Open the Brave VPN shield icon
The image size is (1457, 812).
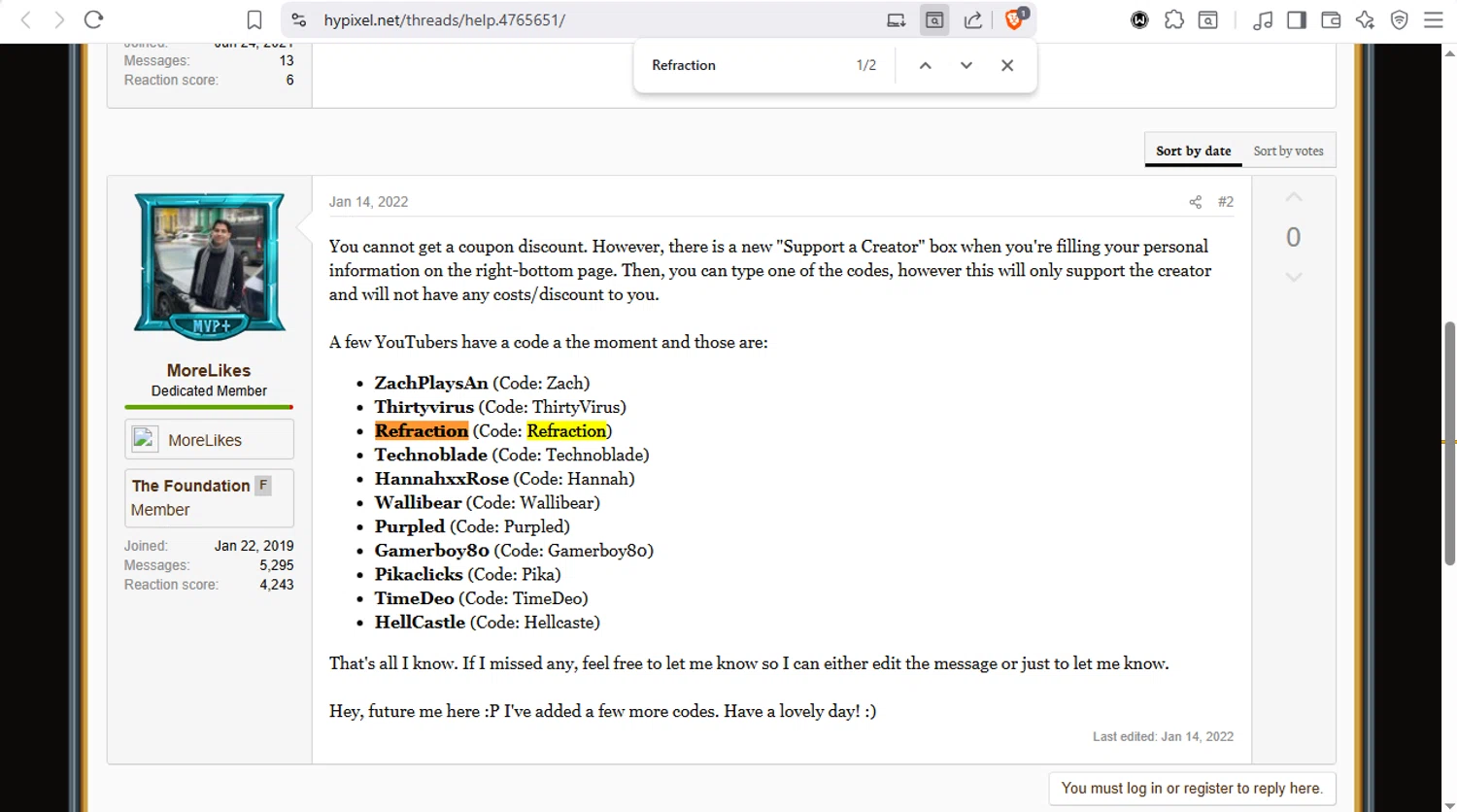[x=1400, y=19]
